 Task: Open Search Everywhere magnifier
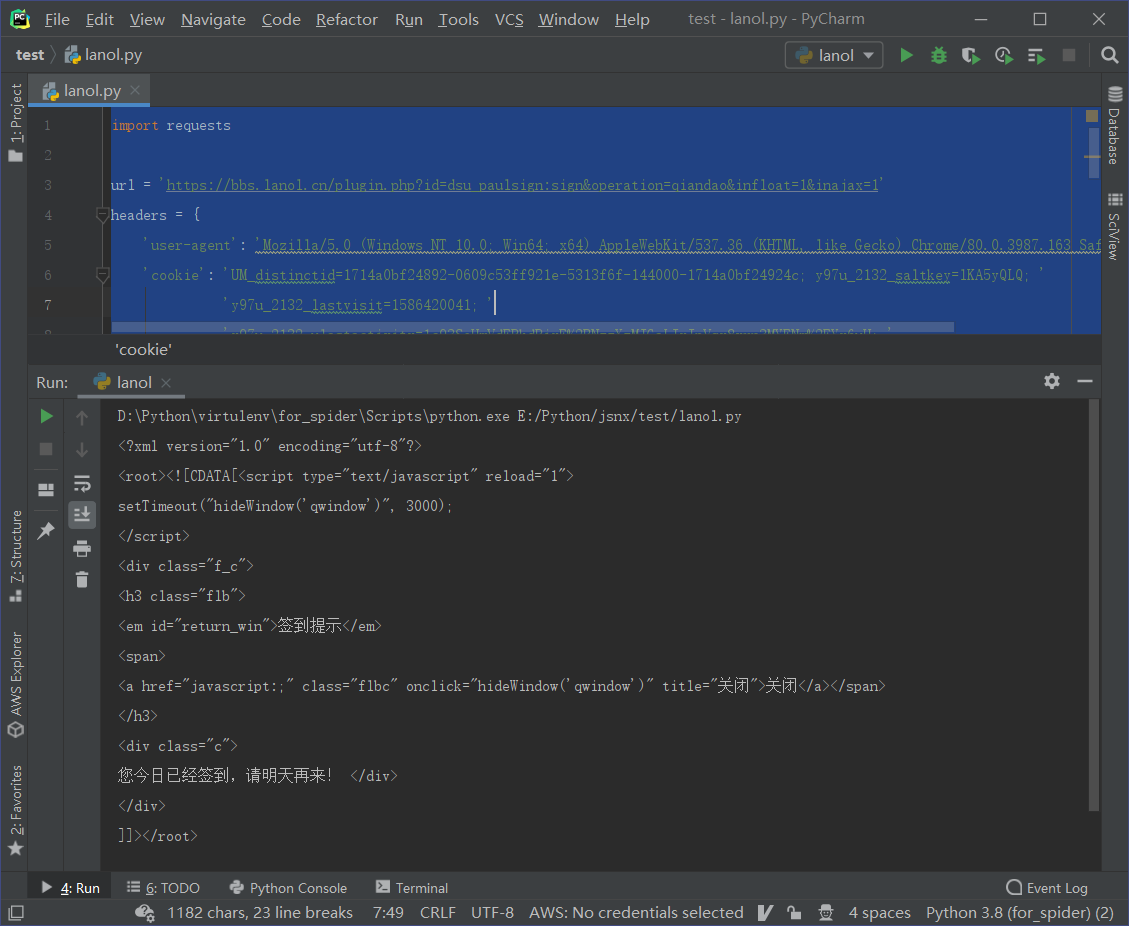(x=1110, y=55)
